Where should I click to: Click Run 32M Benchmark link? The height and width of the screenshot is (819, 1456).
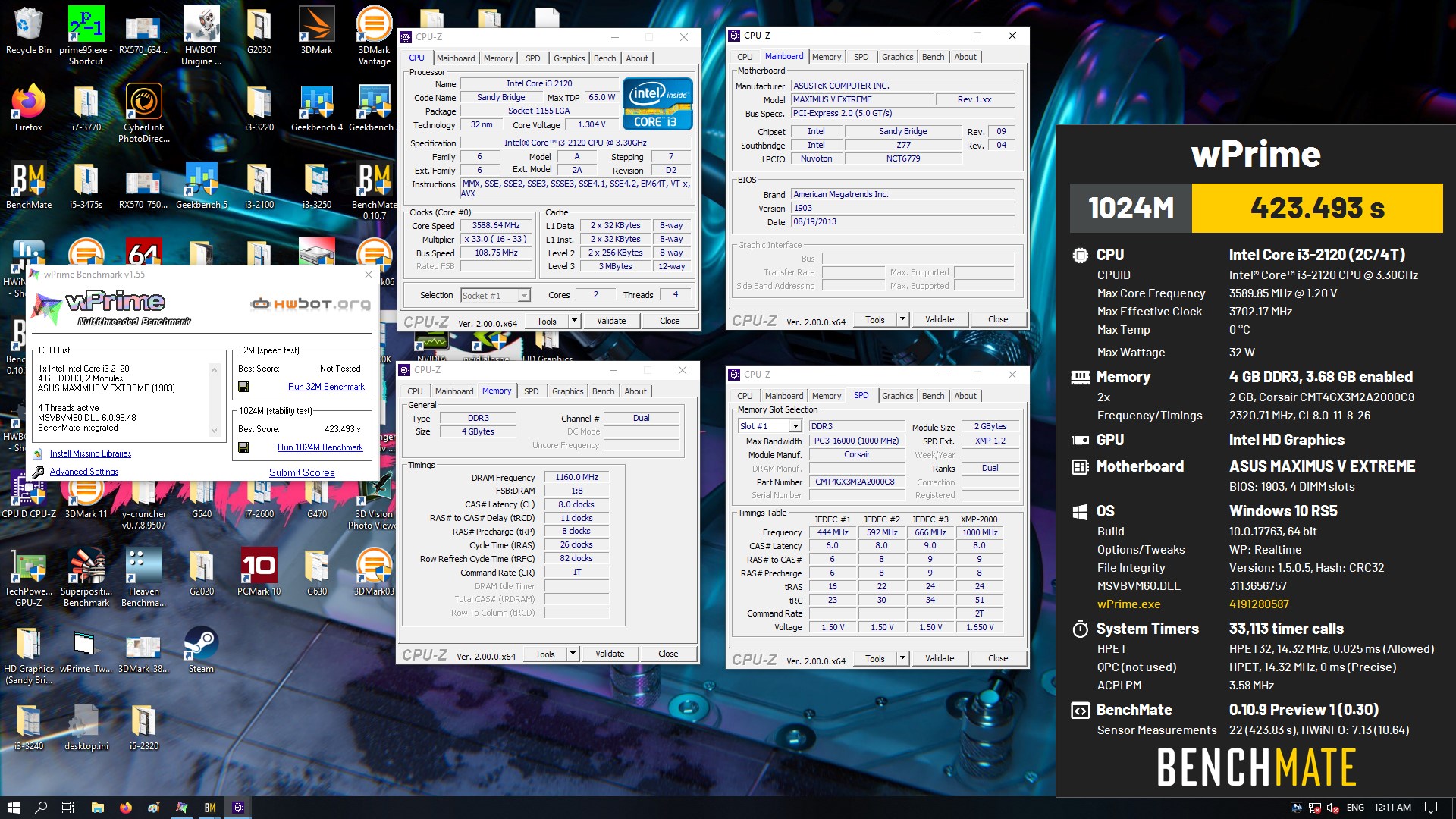coord(326,387)
